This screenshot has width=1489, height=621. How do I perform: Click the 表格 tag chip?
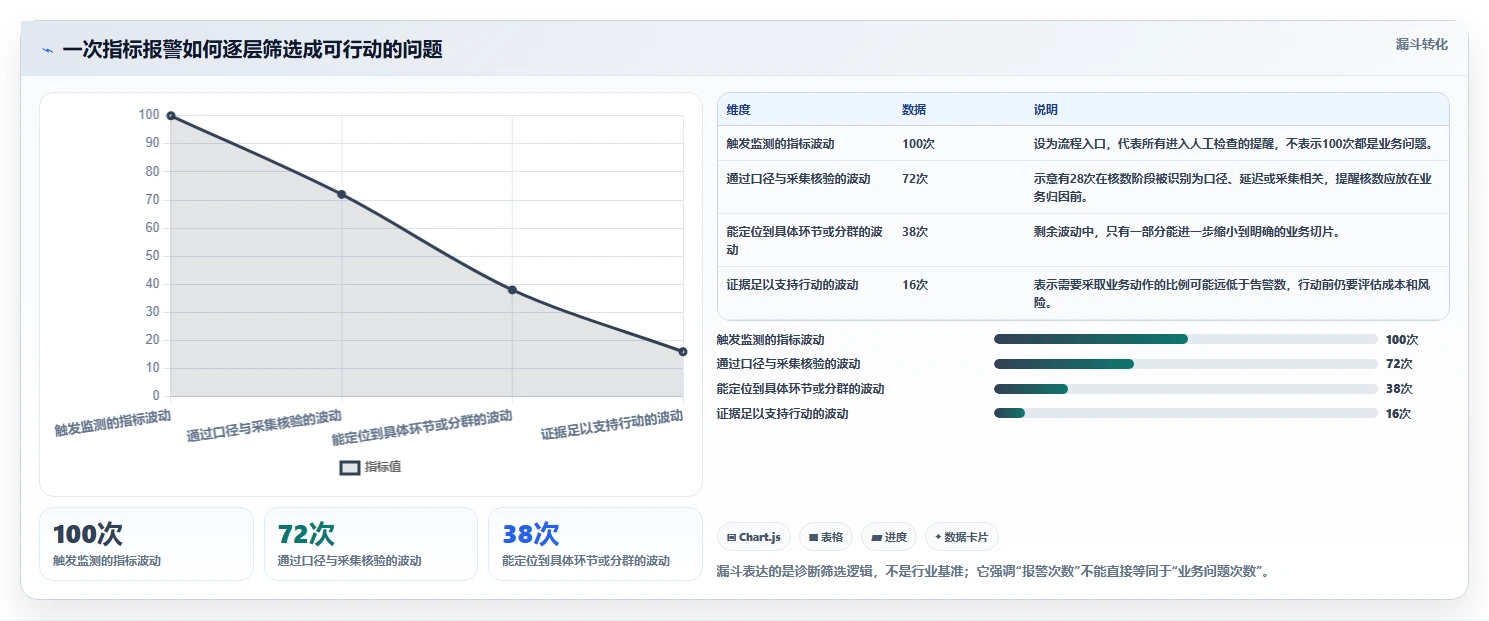[x=825, y=537]
